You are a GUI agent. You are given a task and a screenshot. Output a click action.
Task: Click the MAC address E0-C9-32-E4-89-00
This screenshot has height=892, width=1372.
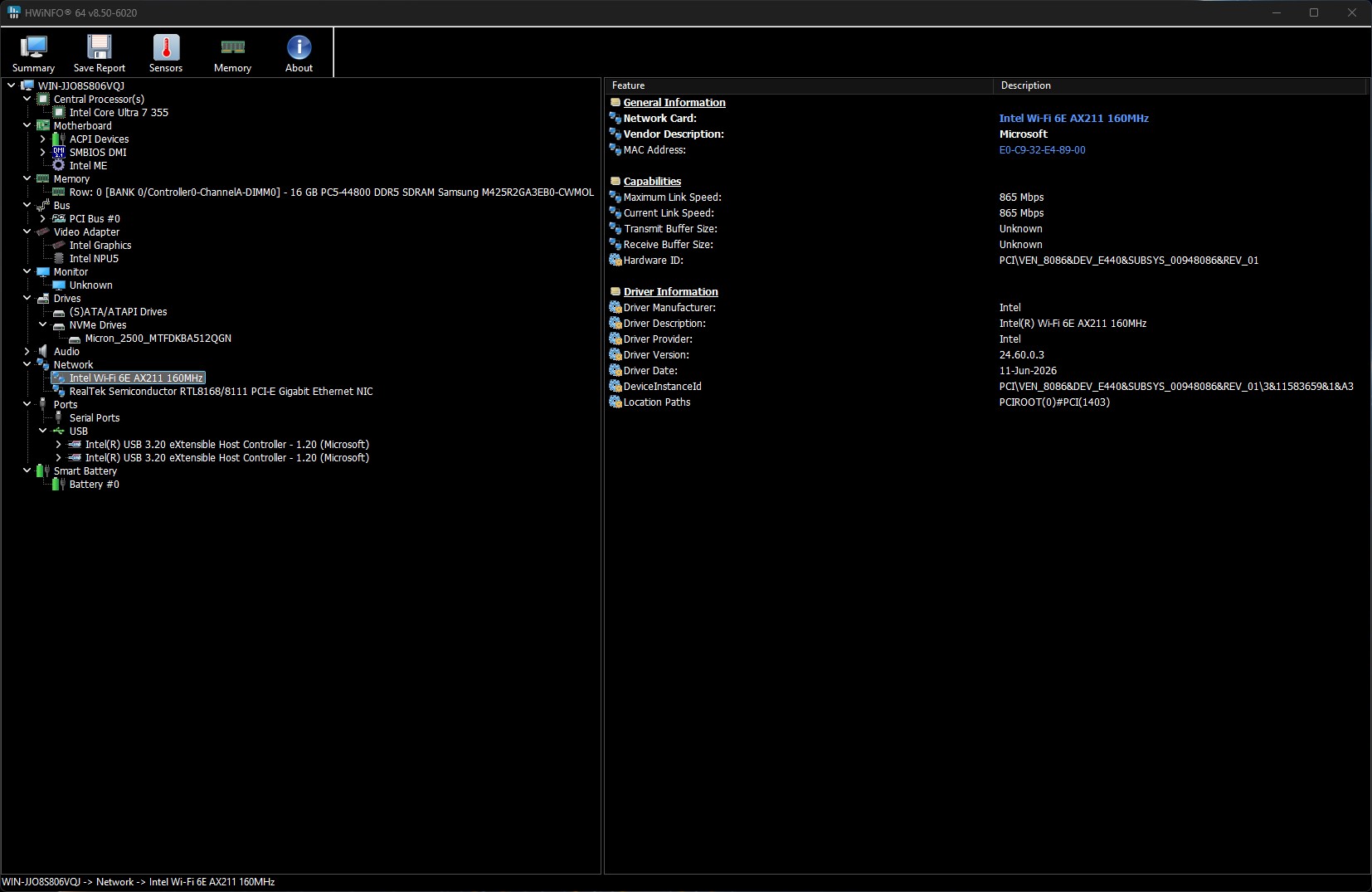pos(1042,149)
